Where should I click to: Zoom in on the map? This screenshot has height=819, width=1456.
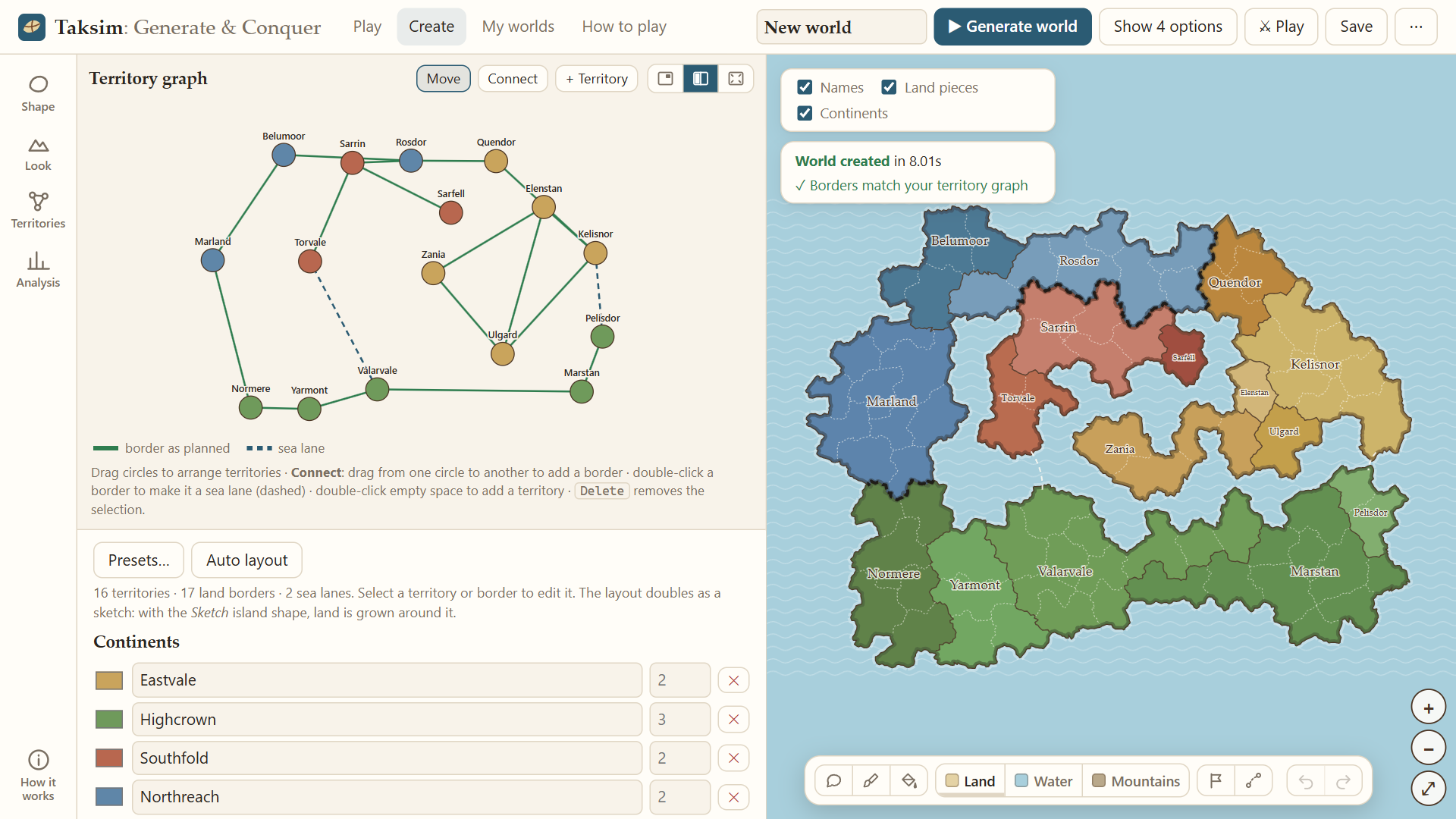point(1429,708)
